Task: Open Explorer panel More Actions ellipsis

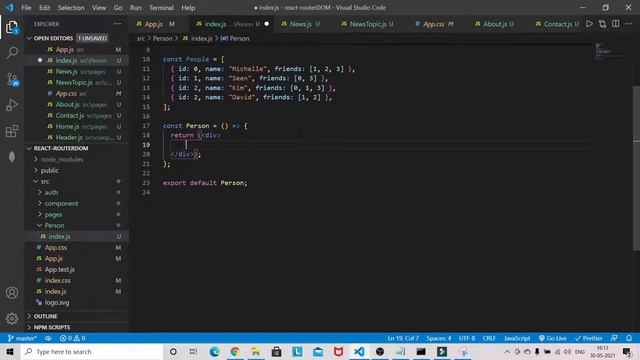Action: click(x=118, y=24)
